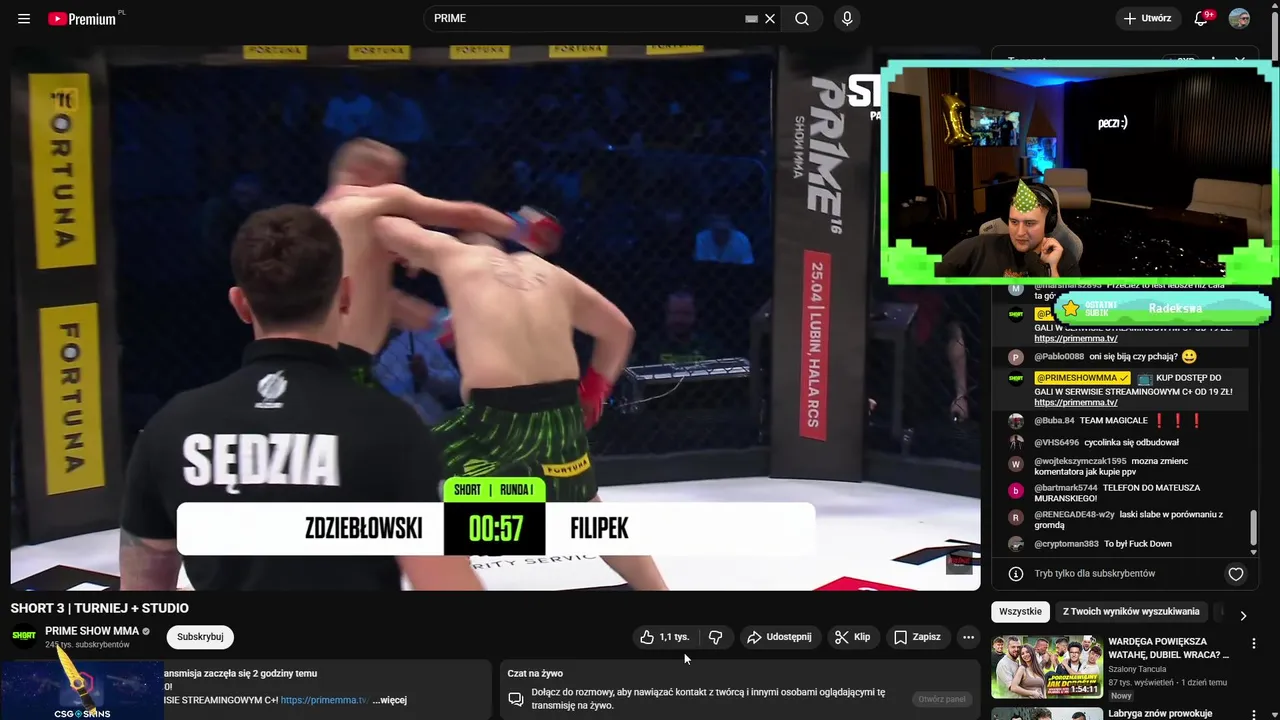
Task: Click the PRIMESHOWMMA SHORT avatar in chat
Action: click(1015, 378)
